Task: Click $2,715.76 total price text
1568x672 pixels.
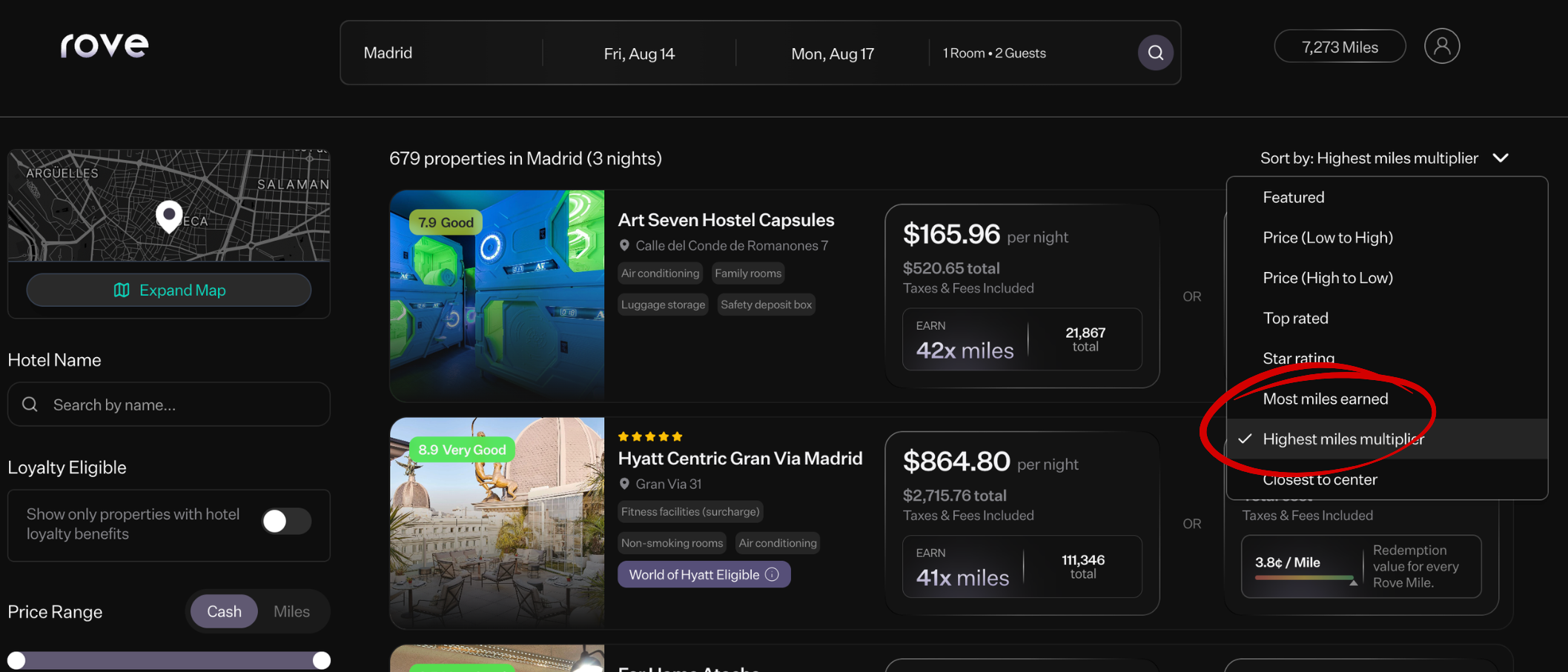Action: pos(955,496)
